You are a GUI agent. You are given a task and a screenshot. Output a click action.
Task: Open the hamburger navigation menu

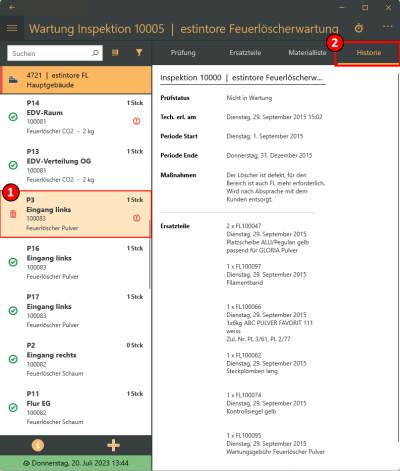click(x=12, y=28)
